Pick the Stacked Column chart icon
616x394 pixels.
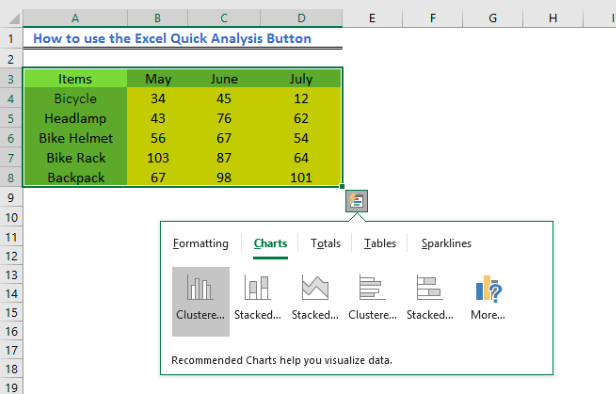pyautogui.click(x=258, y=301)
